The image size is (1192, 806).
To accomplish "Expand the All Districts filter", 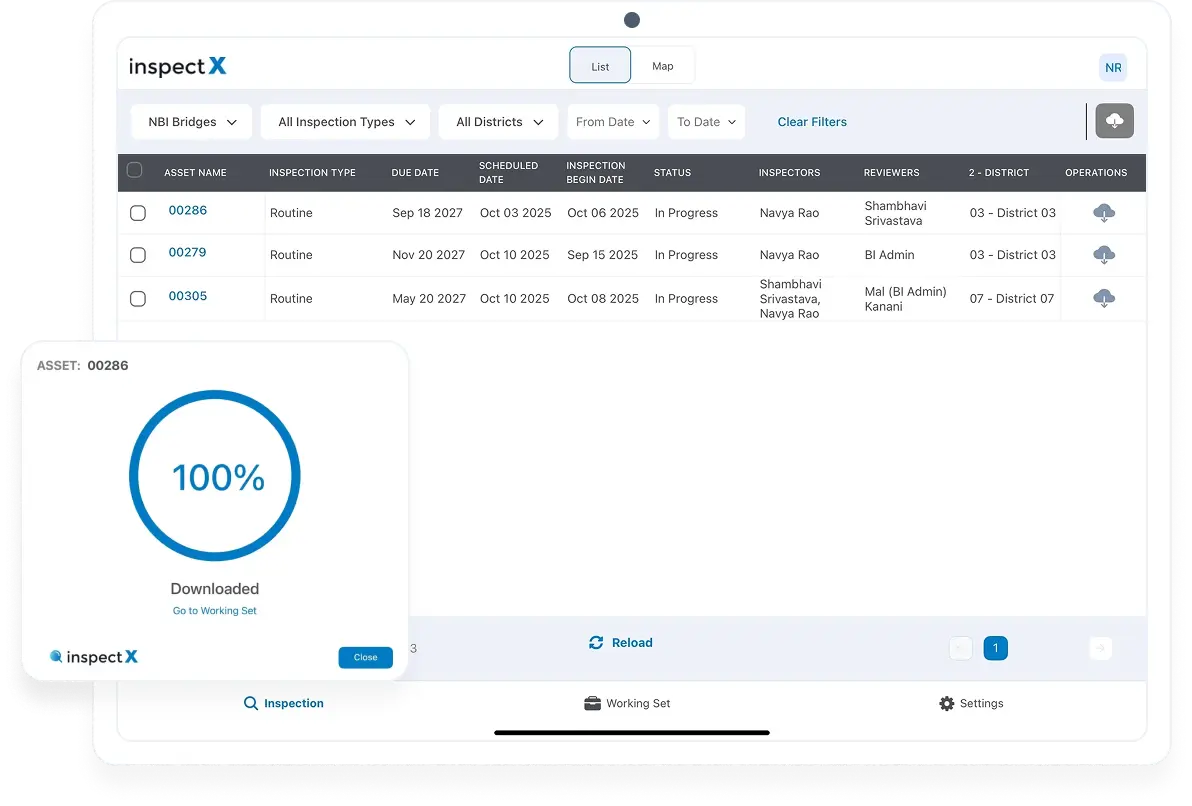I will pos(498,121).
